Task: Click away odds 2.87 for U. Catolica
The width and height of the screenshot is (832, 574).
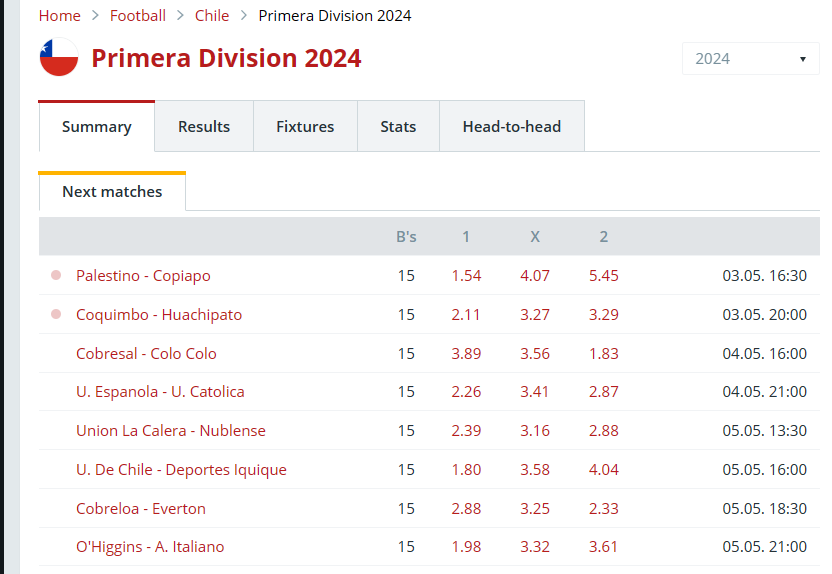Action: [603, 392]
